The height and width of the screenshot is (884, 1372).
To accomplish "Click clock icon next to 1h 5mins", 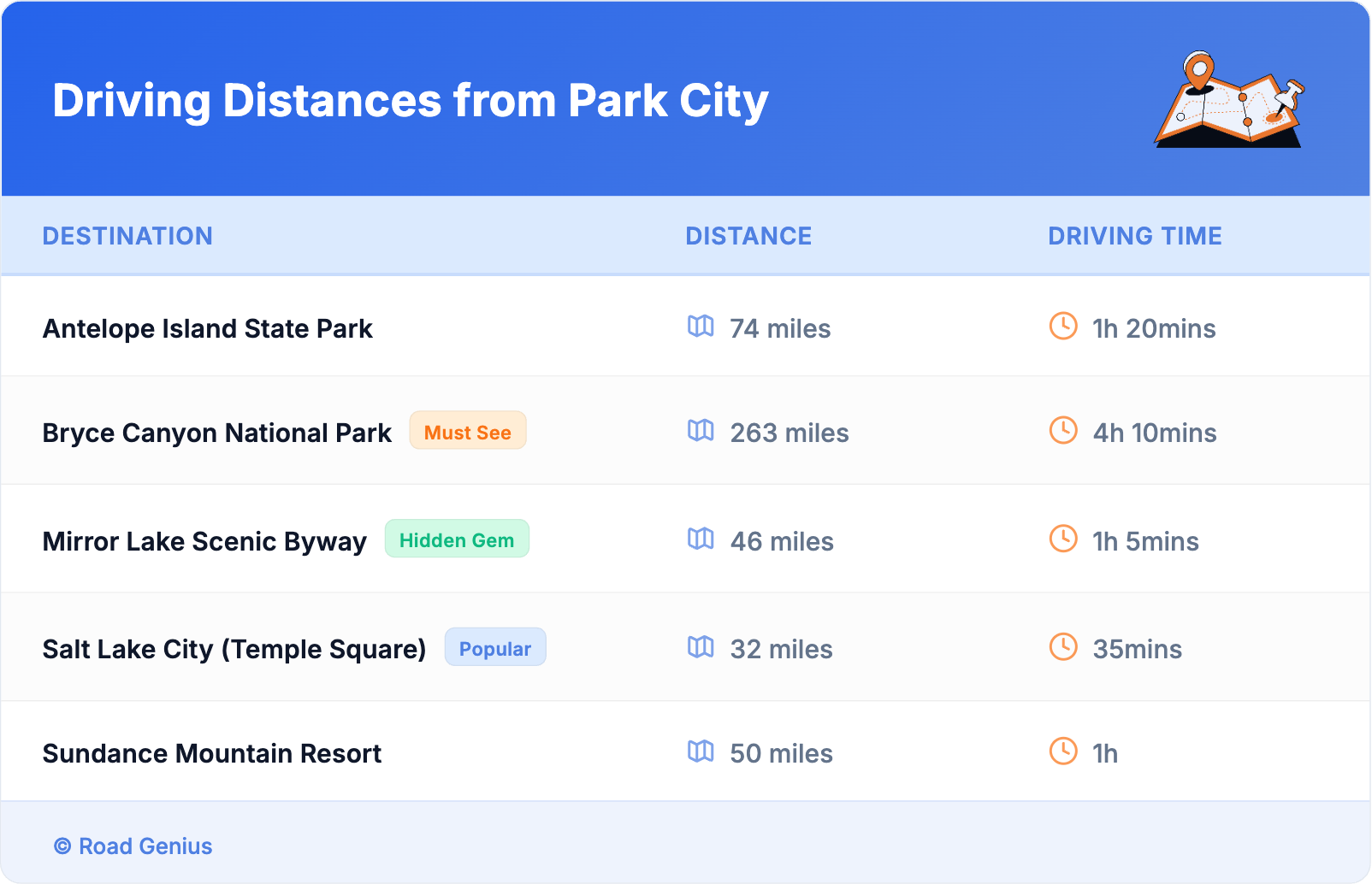I will pos(1063,539).
